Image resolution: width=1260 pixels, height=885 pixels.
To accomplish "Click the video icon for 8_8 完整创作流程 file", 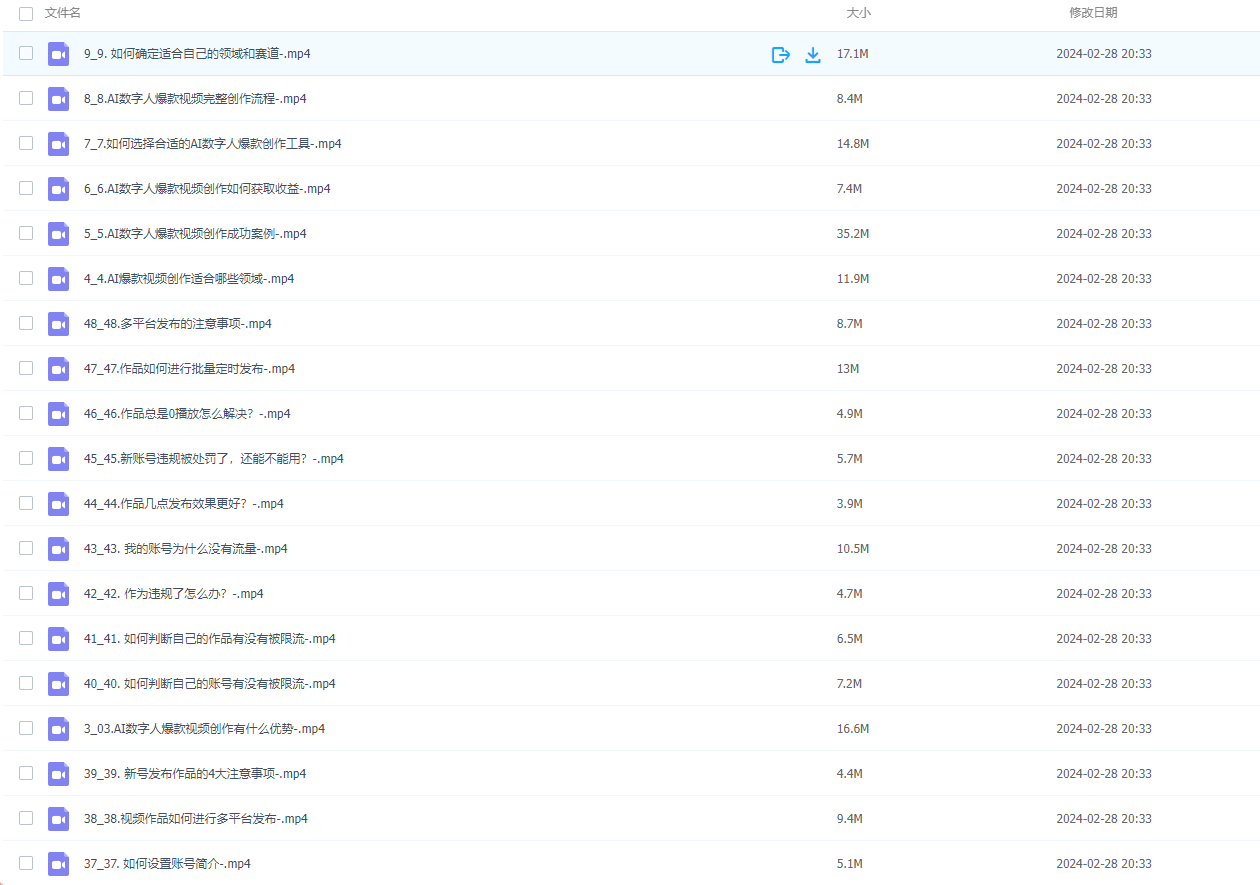I will [x=58, y=99].
